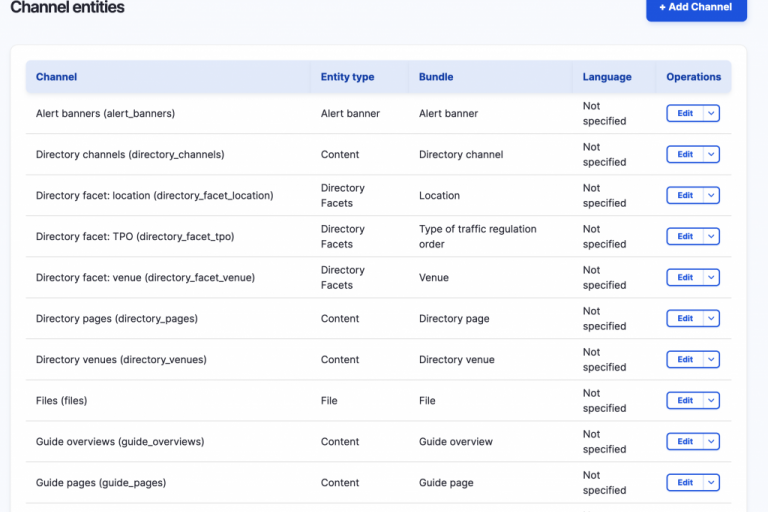Viewport: 768px width, 512px height.
Task: Open dropdown arrow for Alert banners row
Action: (x=711, y=114)
